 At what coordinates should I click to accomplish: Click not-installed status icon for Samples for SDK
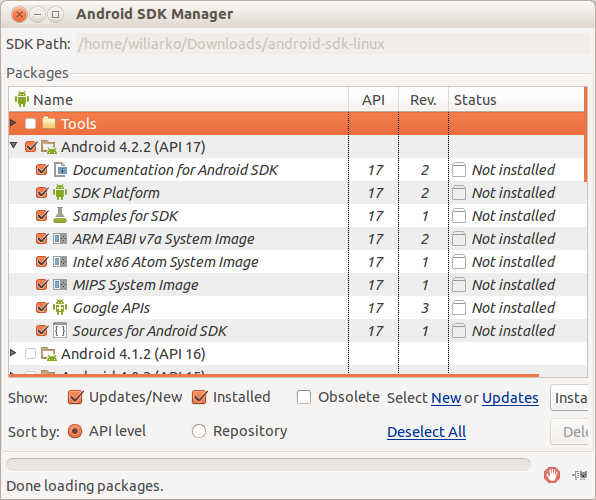(459, 216)
